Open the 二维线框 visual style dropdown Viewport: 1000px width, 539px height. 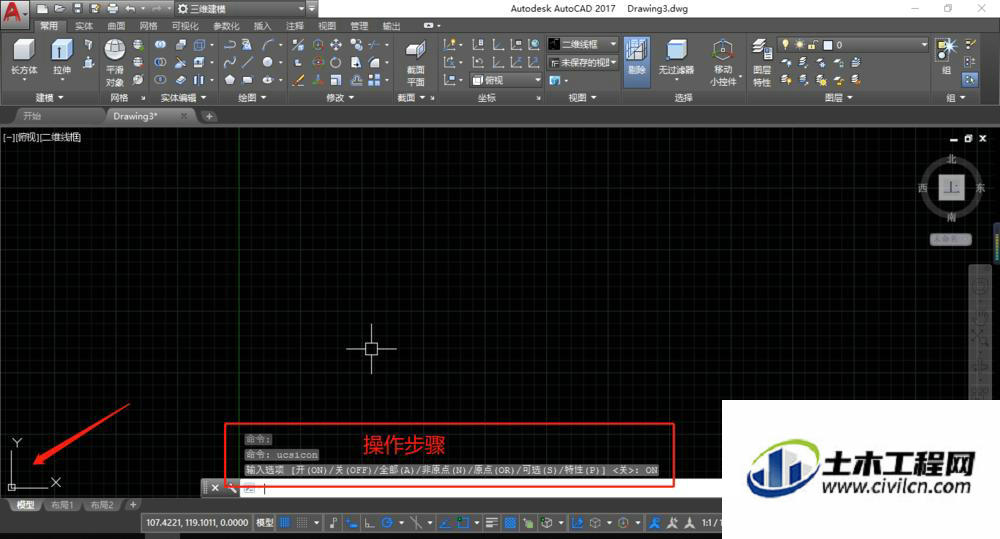583,44
